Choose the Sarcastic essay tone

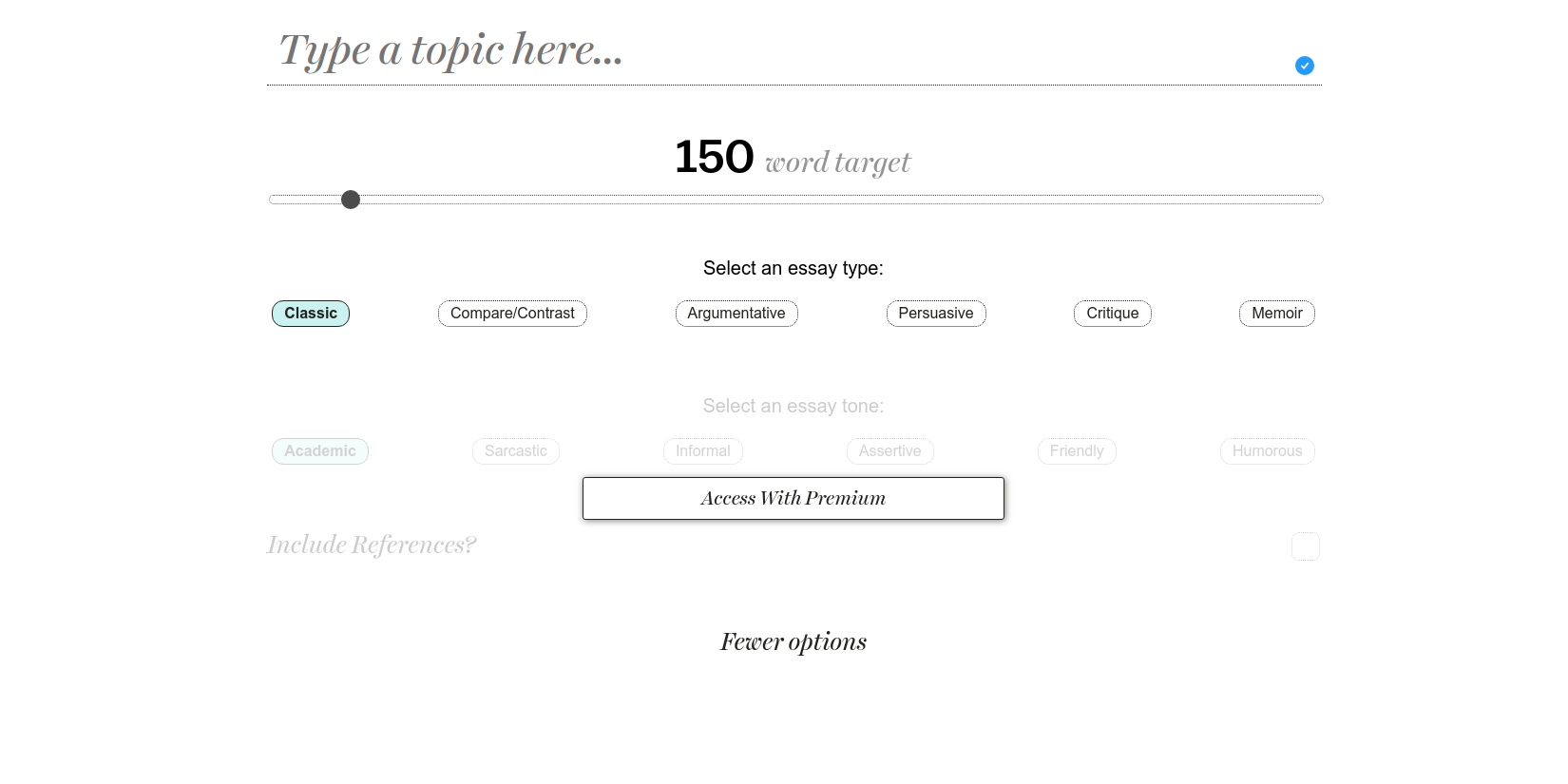(516, 451)
